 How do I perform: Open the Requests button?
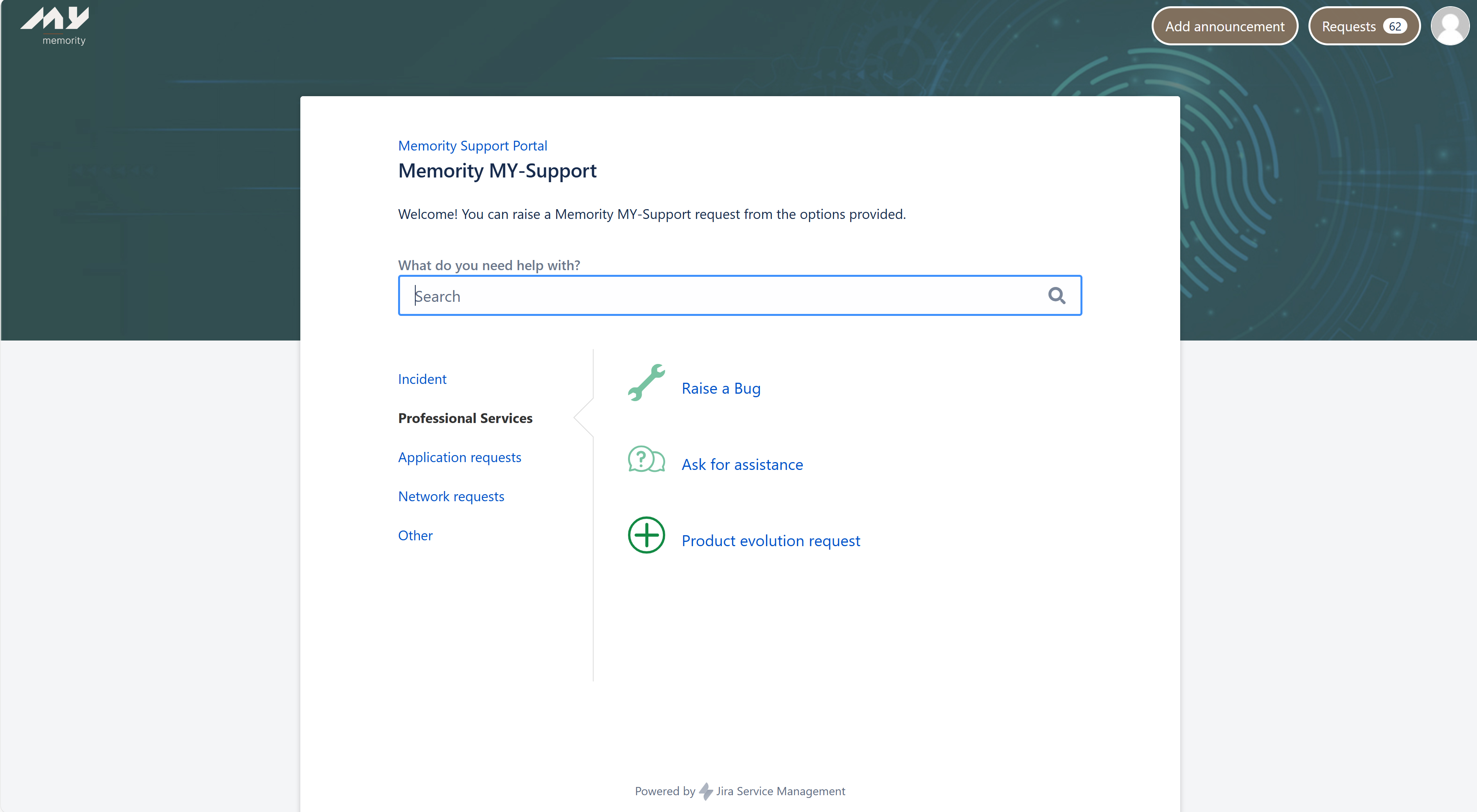coord(1349,26)
